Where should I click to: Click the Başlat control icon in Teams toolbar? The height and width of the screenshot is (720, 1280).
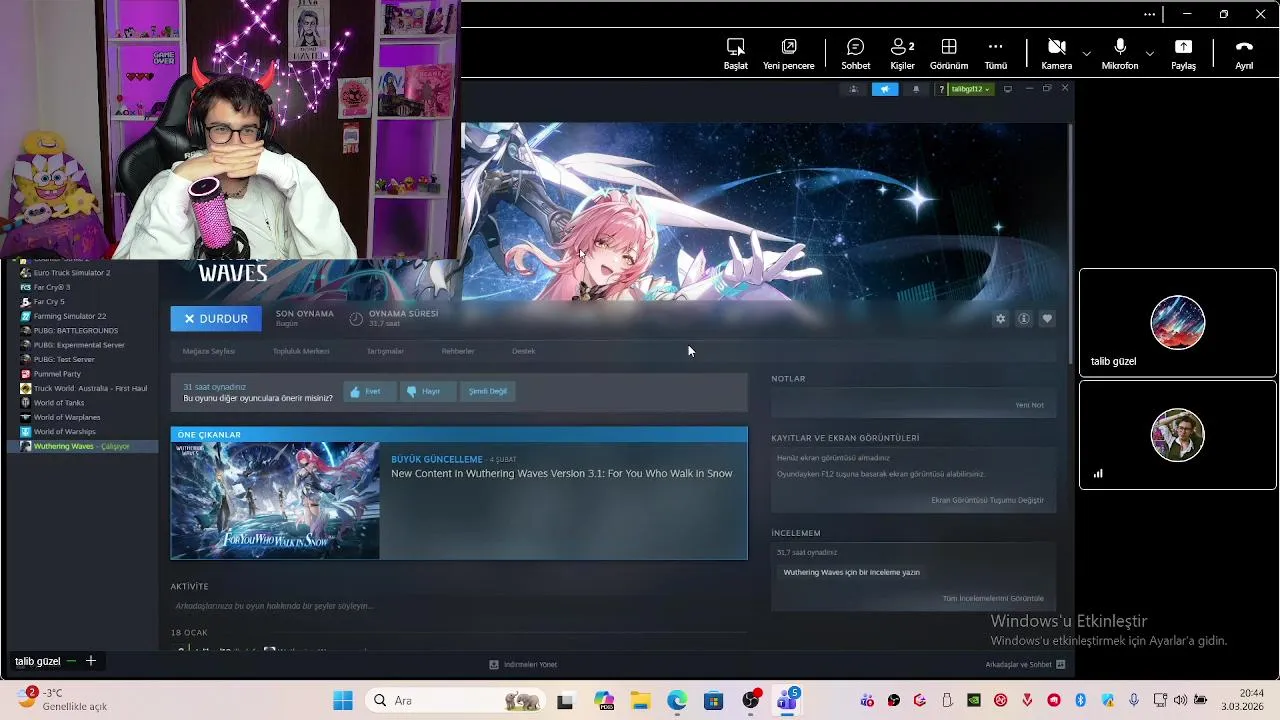click(x=736, y=54)
